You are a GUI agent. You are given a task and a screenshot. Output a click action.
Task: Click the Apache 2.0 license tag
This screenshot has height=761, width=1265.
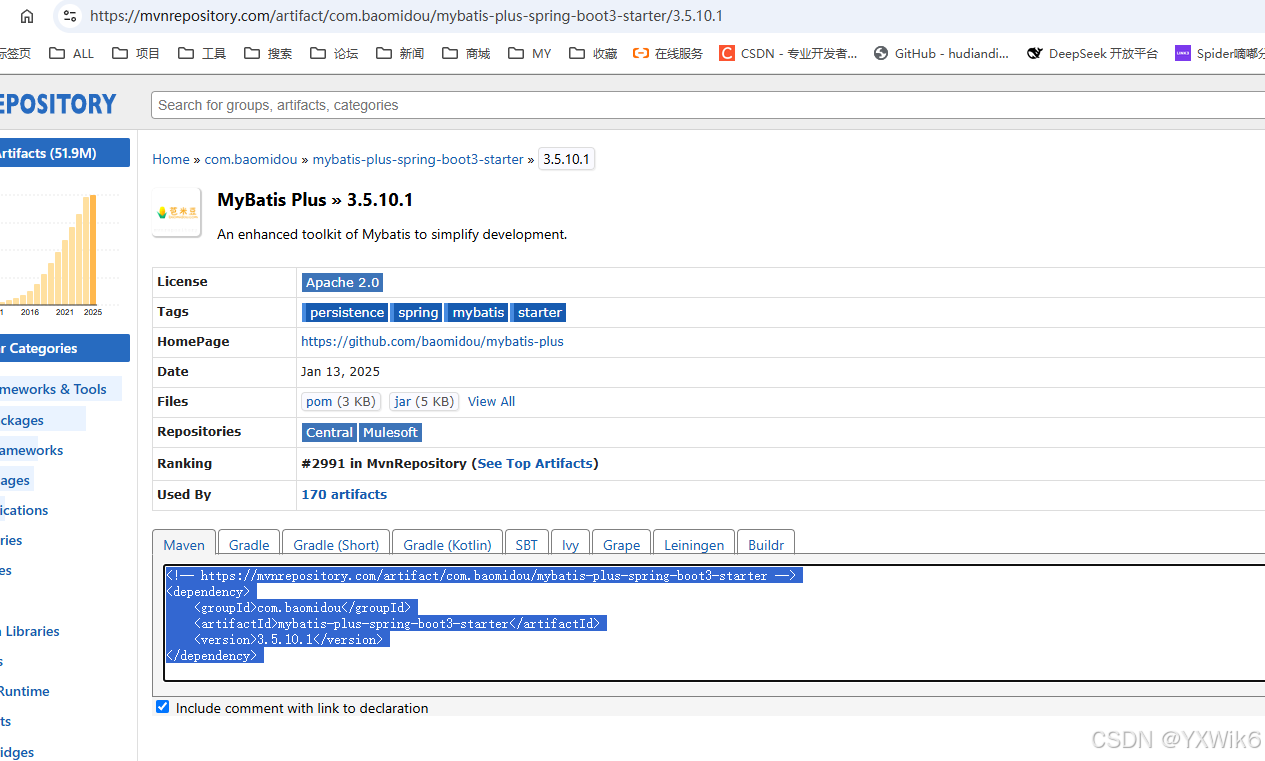coord(343,283)
